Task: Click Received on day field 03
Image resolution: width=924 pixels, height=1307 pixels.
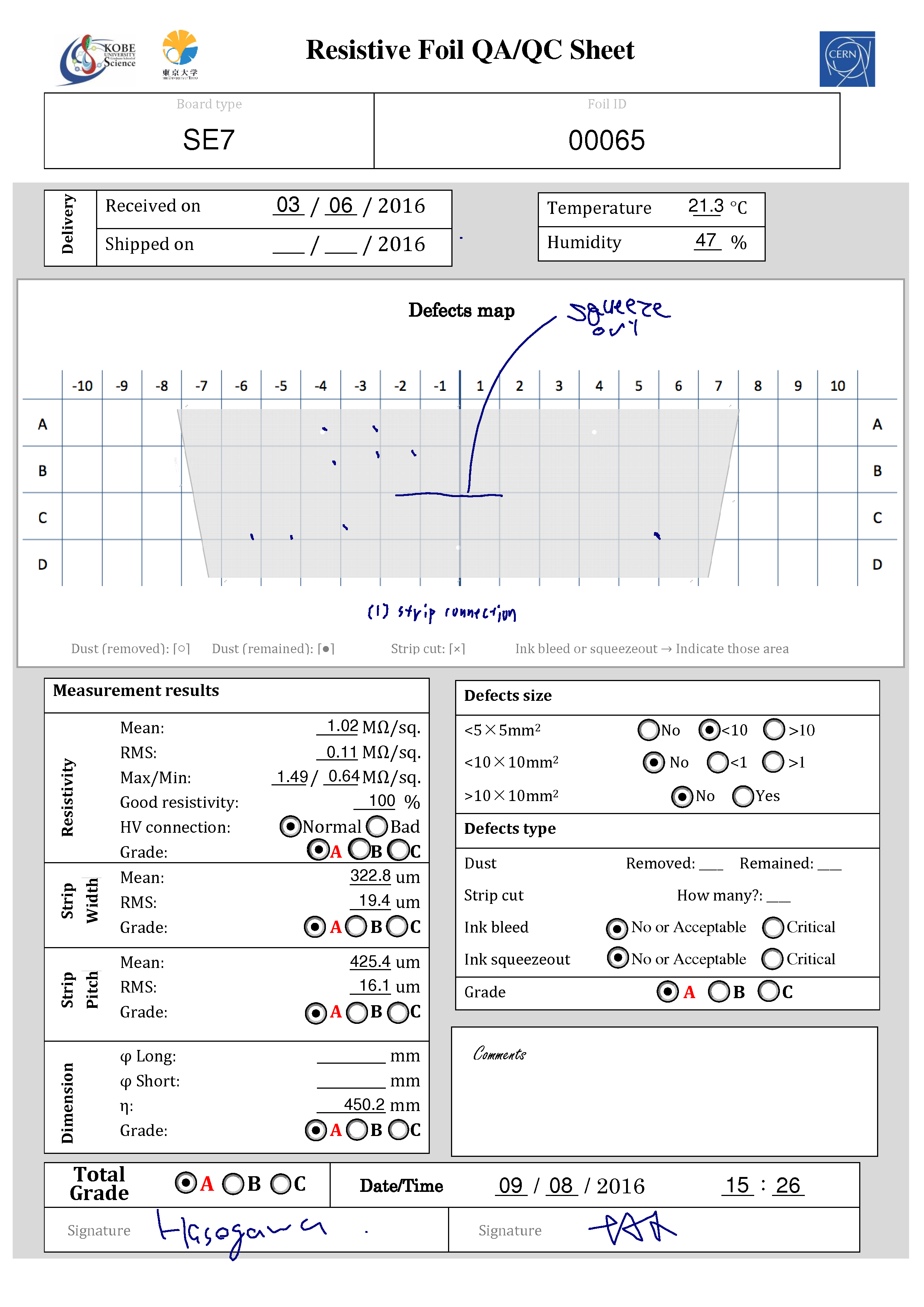Action: pyautogui.click(x=289, y=205)
